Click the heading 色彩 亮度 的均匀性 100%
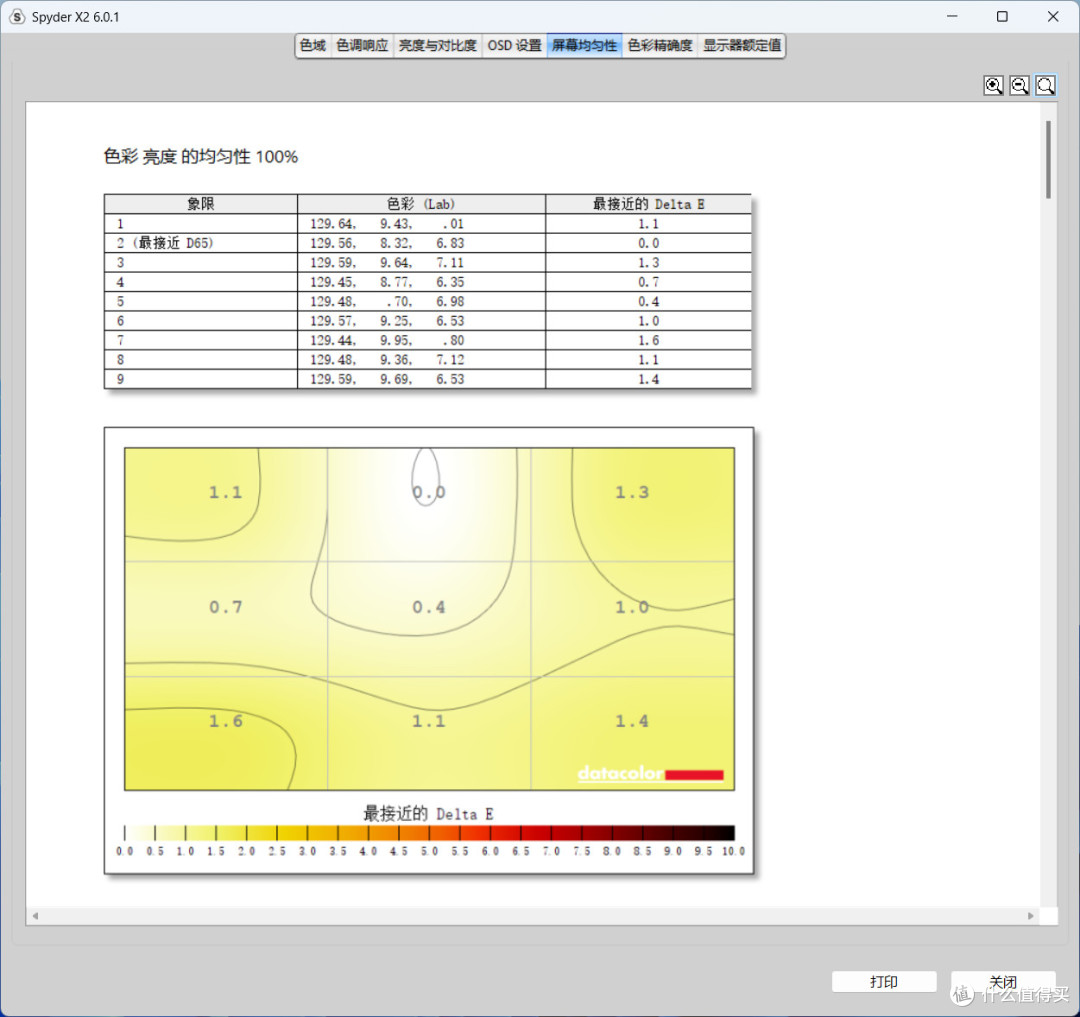The height and width of the screenshot is (1017, 1080). point(200,157)
